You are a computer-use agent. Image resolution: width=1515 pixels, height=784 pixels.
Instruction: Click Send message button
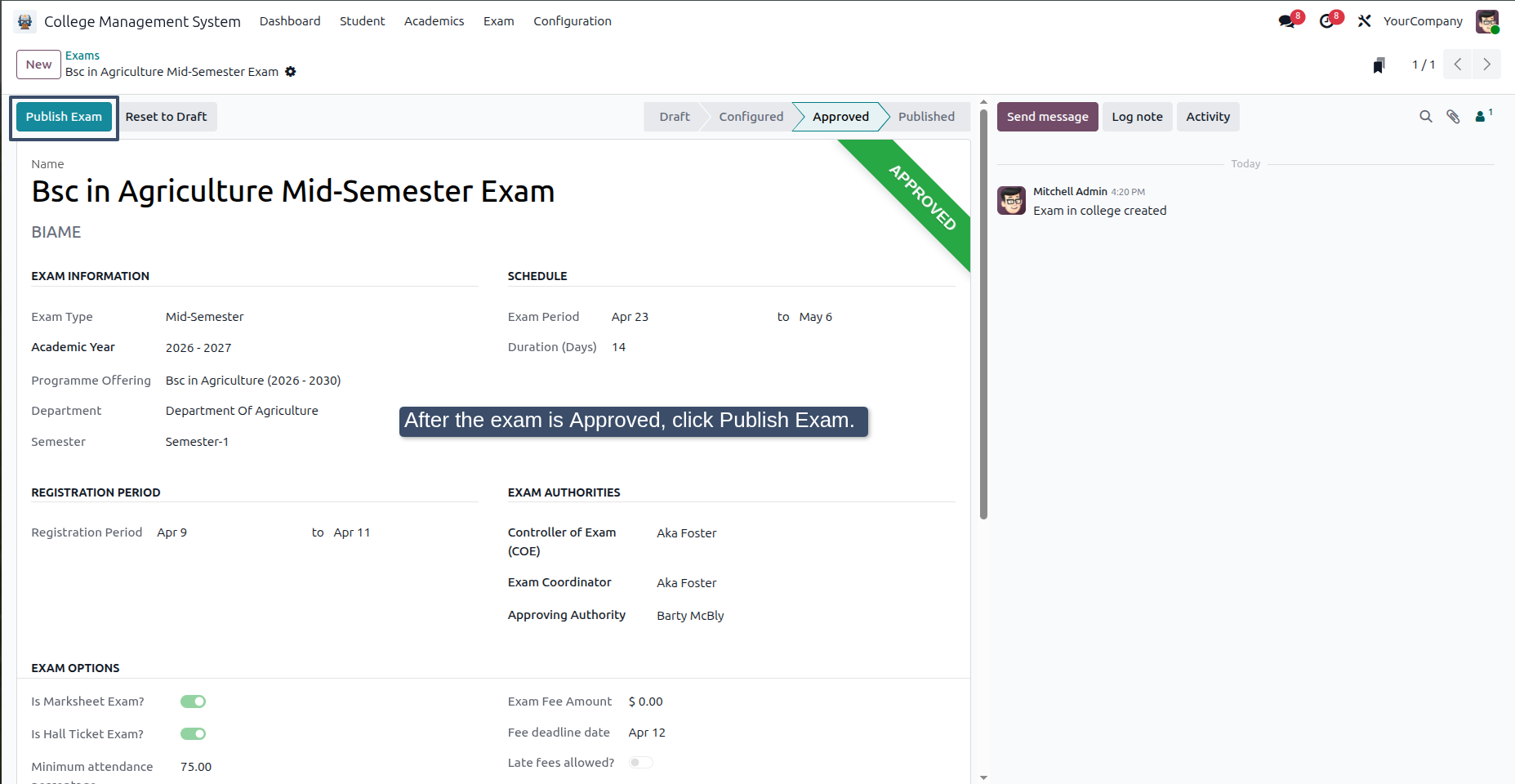click(x=1047, y=117)
